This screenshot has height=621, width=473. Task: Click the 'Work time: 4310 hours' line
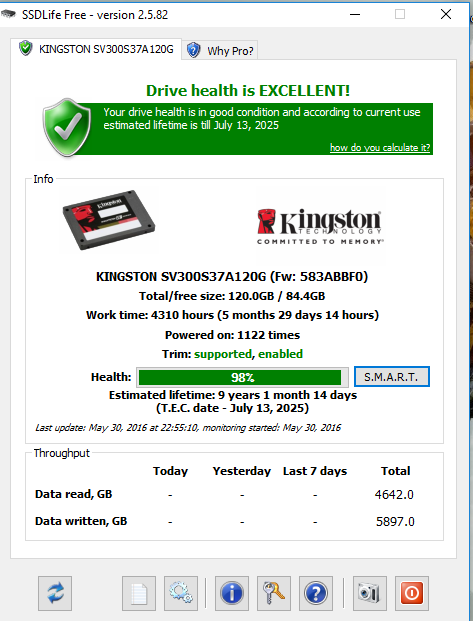233,315
